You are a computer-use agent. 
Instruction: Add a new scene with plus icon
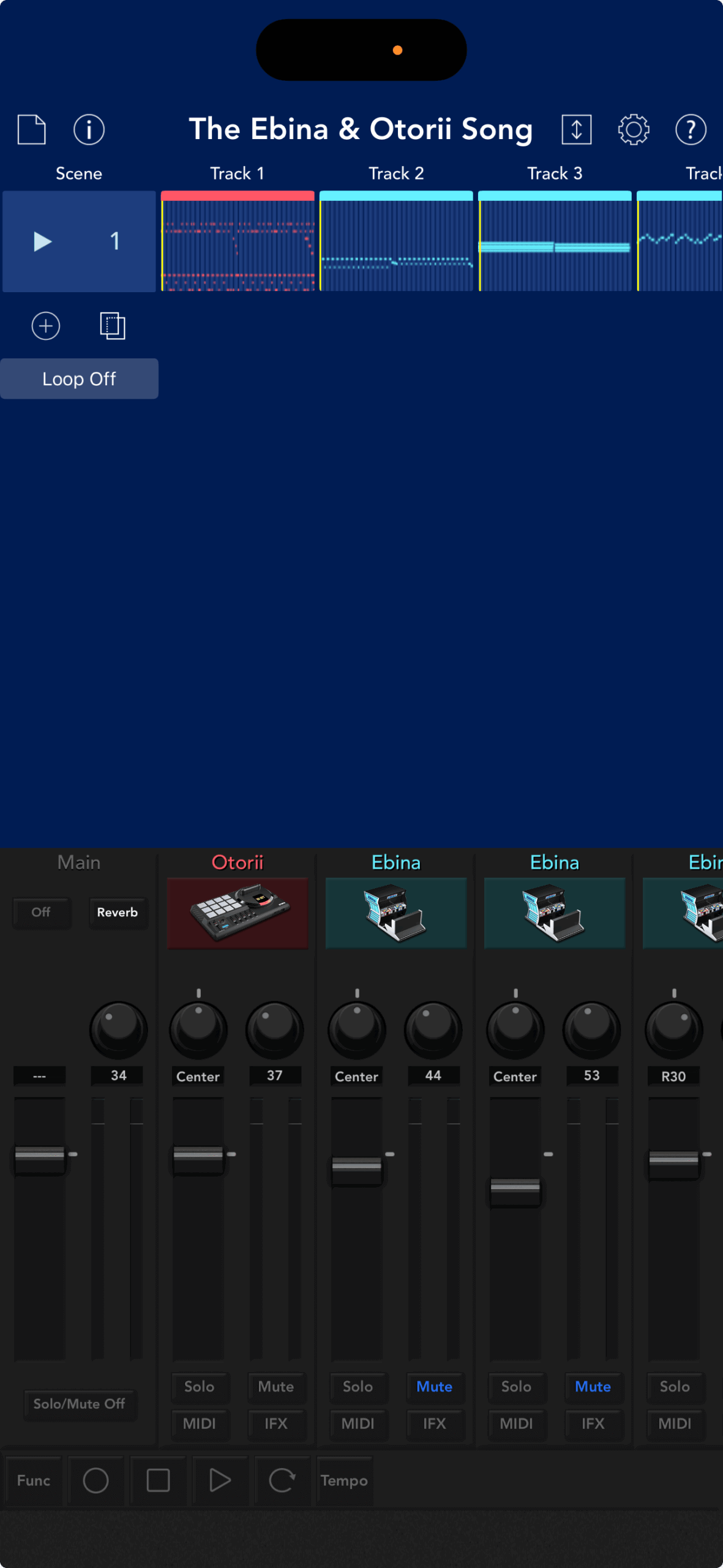(x=46, y=326)
